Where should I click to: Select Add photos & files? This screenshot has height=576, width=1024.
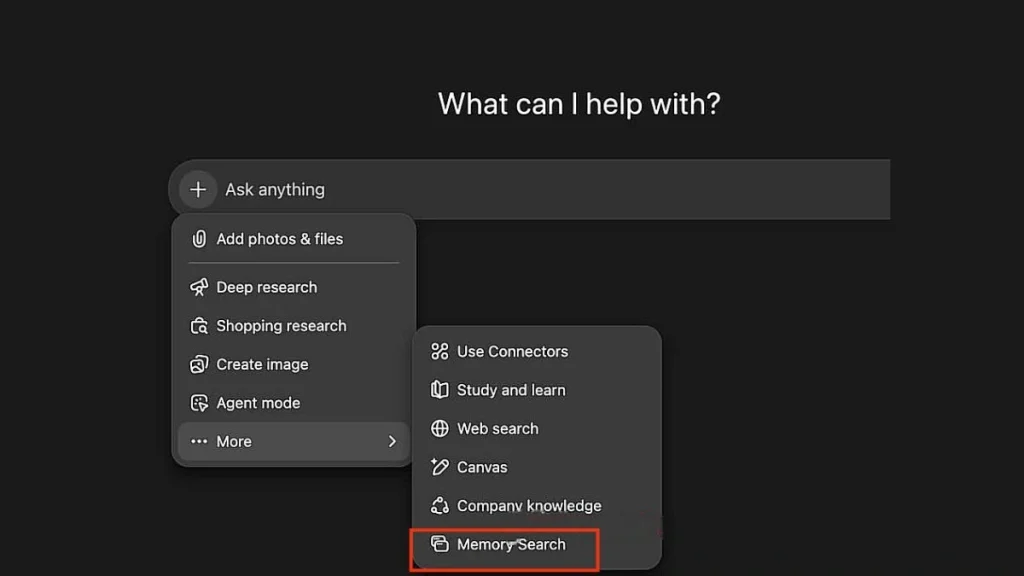tap(280, 239)
